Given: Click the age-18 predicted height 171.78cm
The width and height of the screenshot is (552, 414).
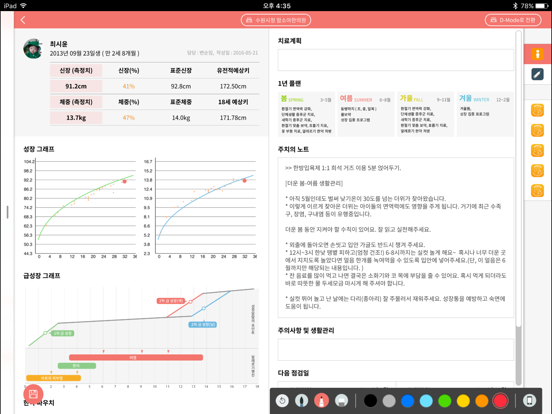Looking at the screenshot, I should point(233,118).
